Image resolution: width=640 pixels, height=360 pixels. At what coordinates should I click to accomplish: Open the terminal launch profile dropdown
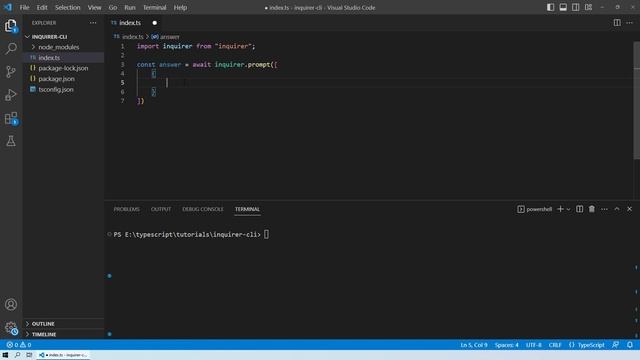pyautogui.click(x=568, y=209)
